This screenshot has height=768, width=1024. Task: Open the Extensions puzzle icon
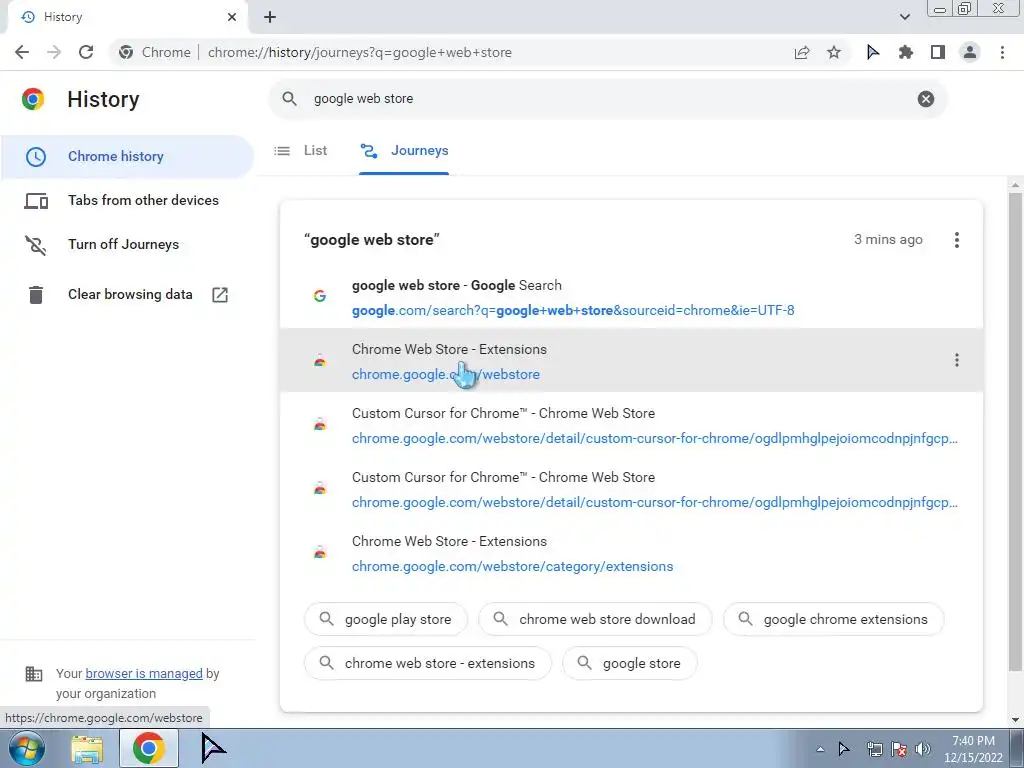click(x=905, y=52)
